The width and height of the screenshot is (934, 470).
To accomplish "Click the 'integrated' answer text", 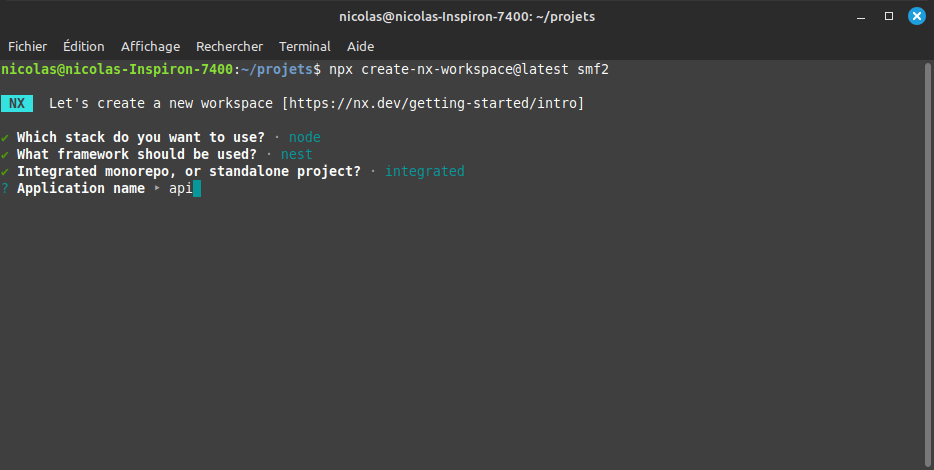I will [424, 171].
